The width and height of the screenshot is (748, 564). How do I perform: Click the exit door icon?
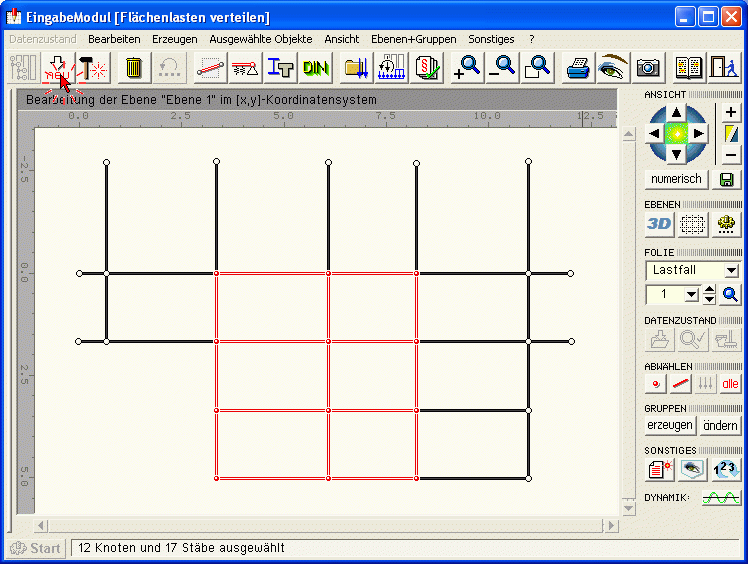pyautogui.click(x=723, y=68)
